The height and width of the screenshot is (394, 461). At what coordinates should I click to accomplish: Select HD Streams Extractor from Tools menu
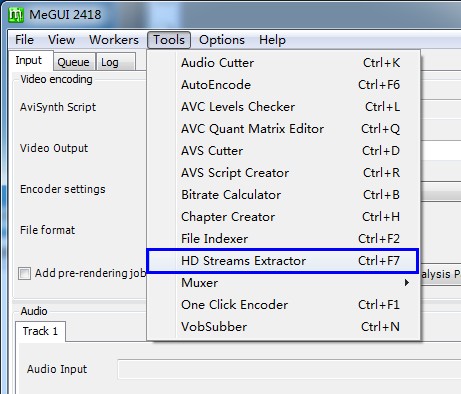(283, 261)
